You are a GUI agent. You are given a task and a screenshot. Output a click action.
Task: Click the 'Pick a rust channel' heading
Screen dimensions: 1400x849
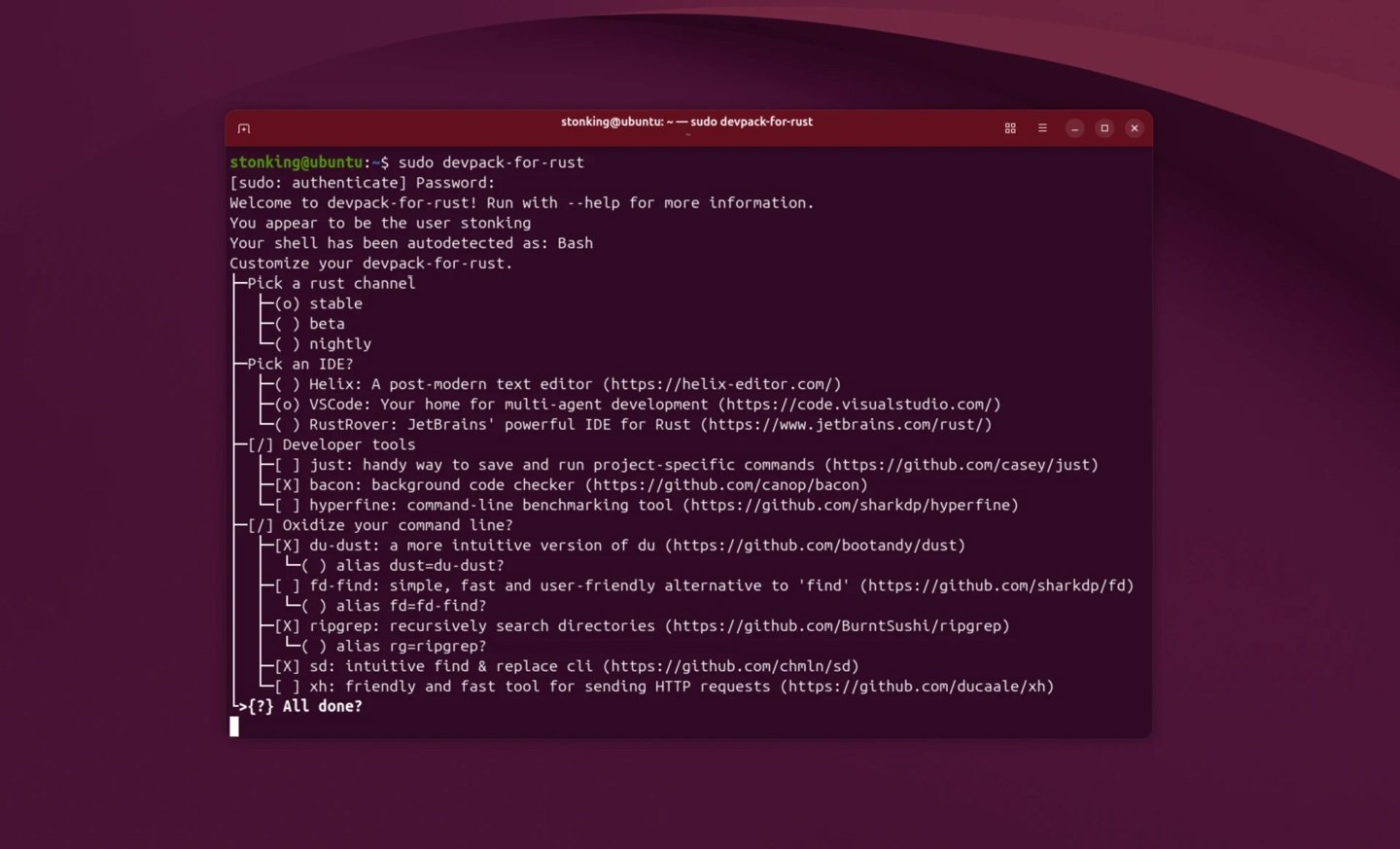pyautogui.click(x=332, y=283)
